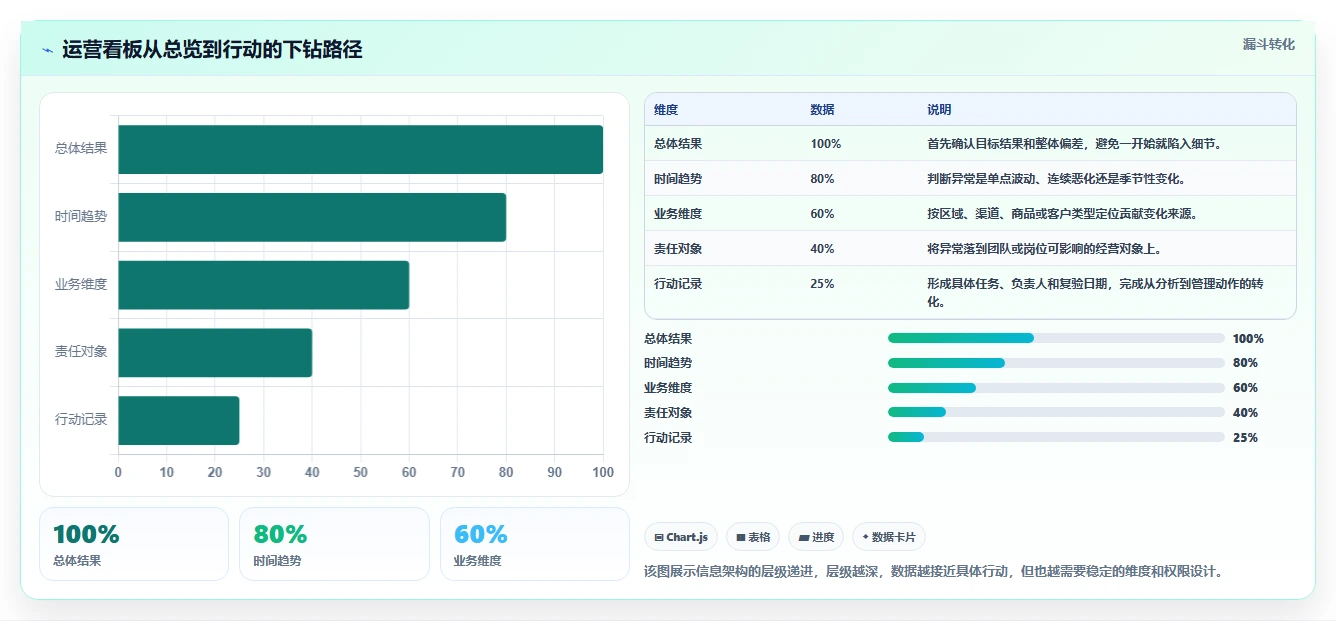Click the 责任对象 bar in the chart
The height and width of the screenshot is (621, 1336).
215,353
